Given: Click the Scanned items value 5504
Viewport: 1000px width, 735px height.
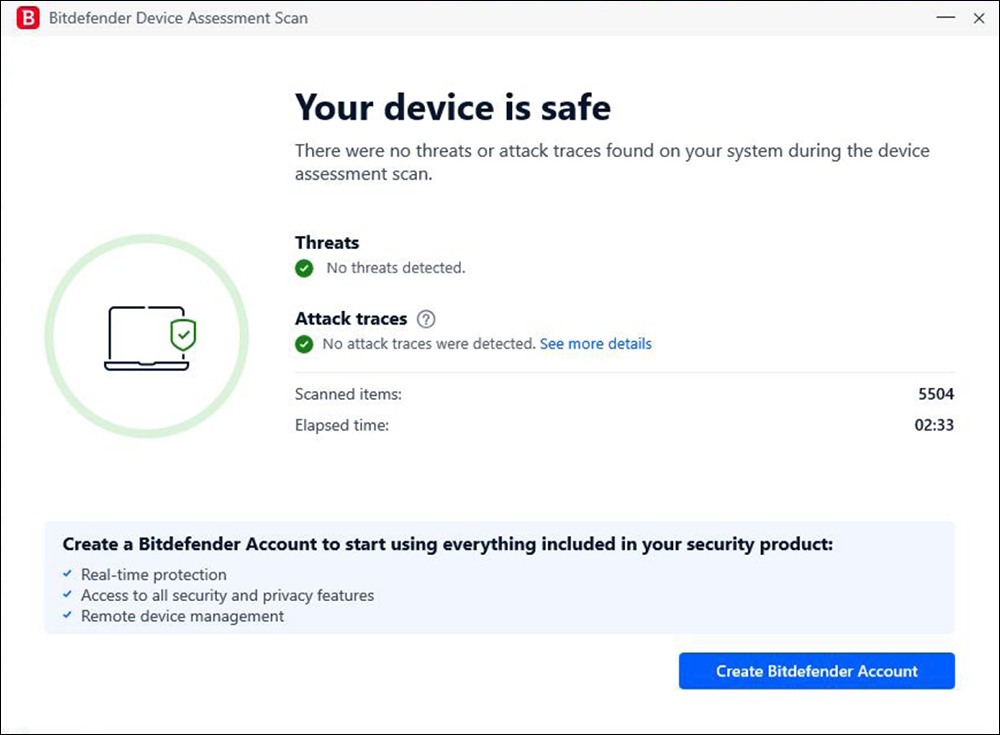Looking at the screenshot, I should tap(935, 394).
